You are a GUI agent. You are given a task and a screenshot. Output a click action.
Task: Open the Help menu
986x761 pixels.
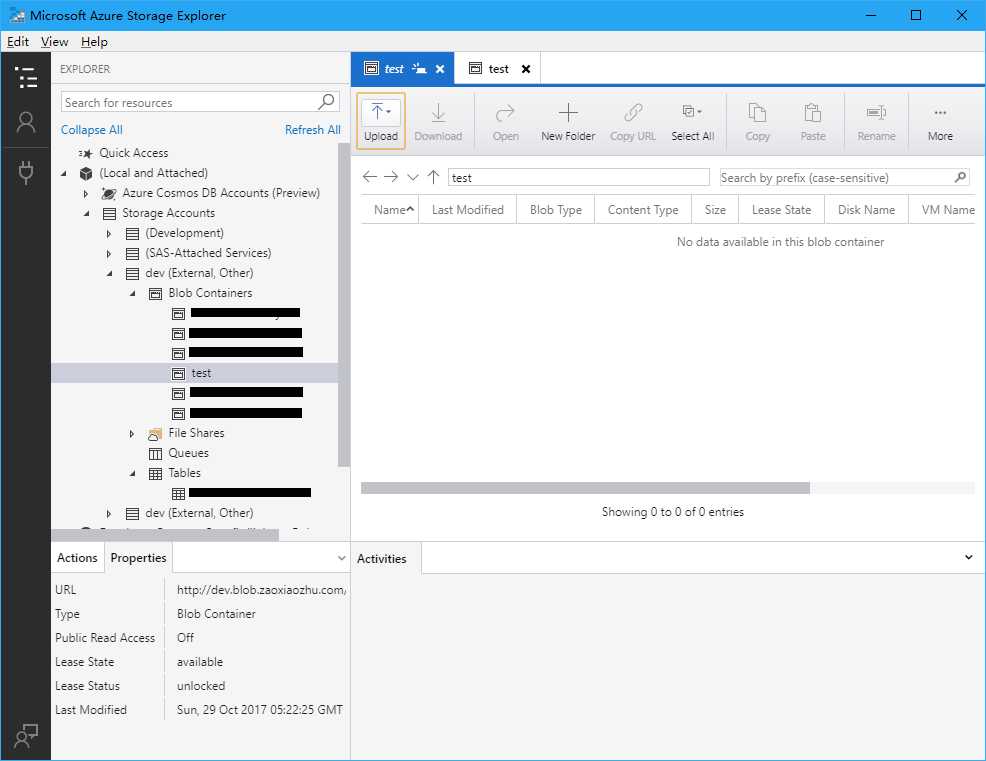(x=94, y=42)
